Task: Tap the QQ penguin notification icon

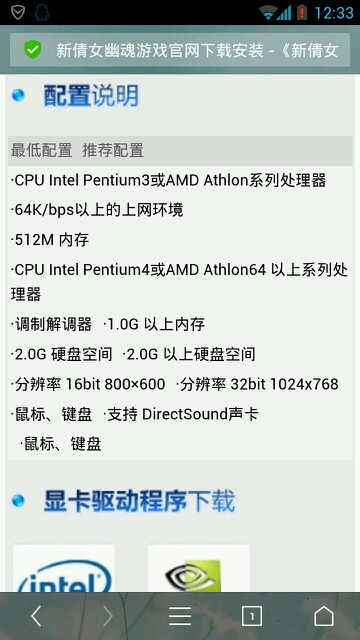Action: [42, 12]
